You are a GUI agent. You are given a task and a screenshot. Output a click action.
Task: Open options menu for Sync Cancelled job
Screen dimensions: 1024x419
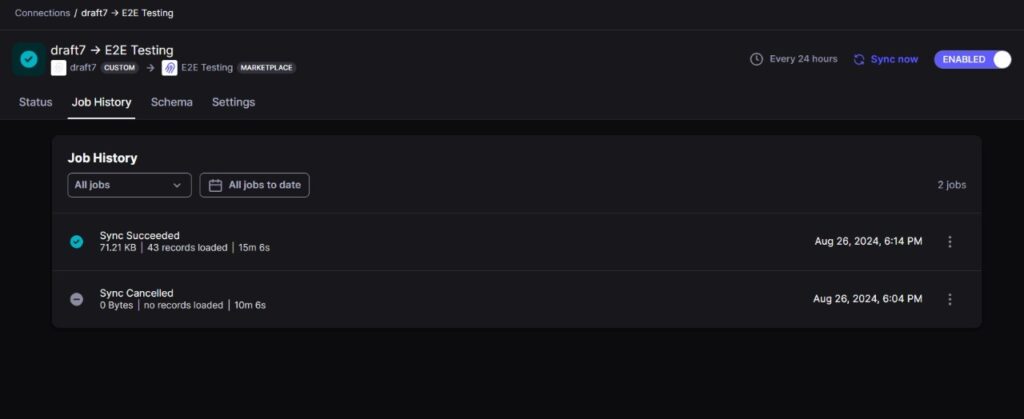click(949, 299)
